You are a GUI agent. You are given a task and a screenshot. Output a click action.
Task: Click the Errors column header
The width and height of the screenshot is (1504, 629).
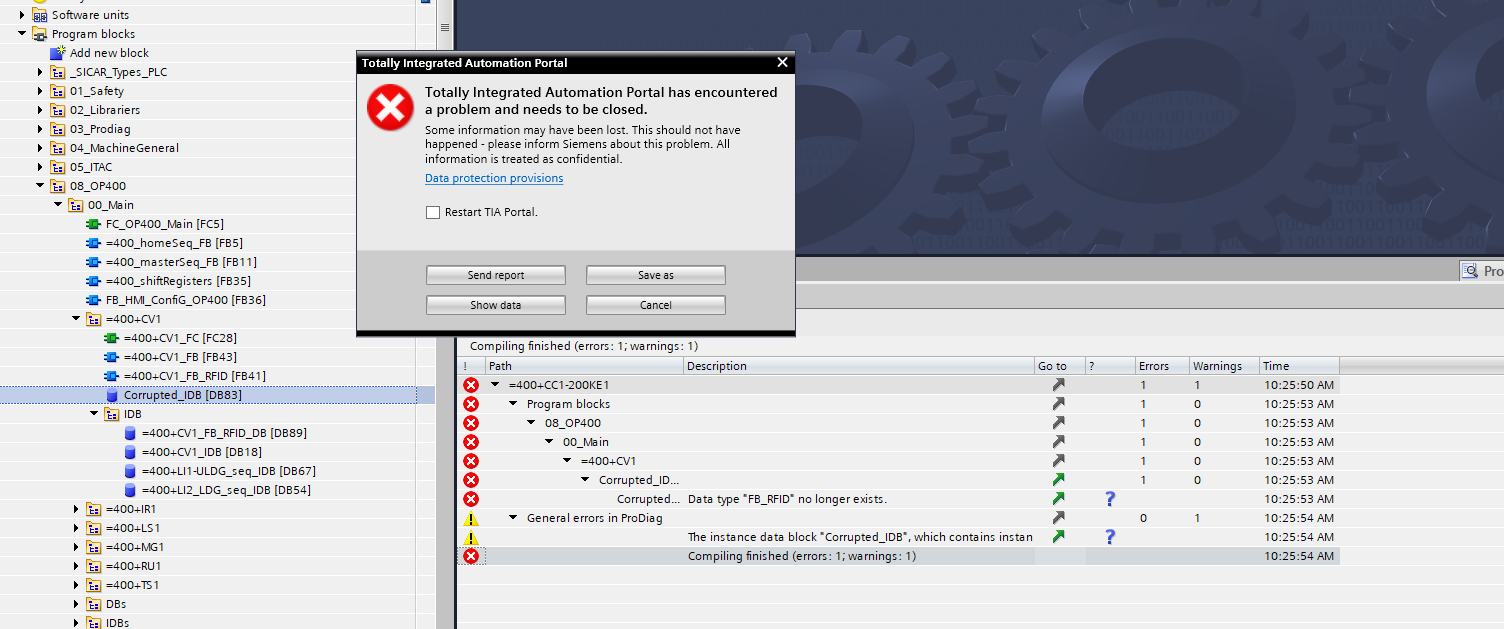(x=1162, y=366)
